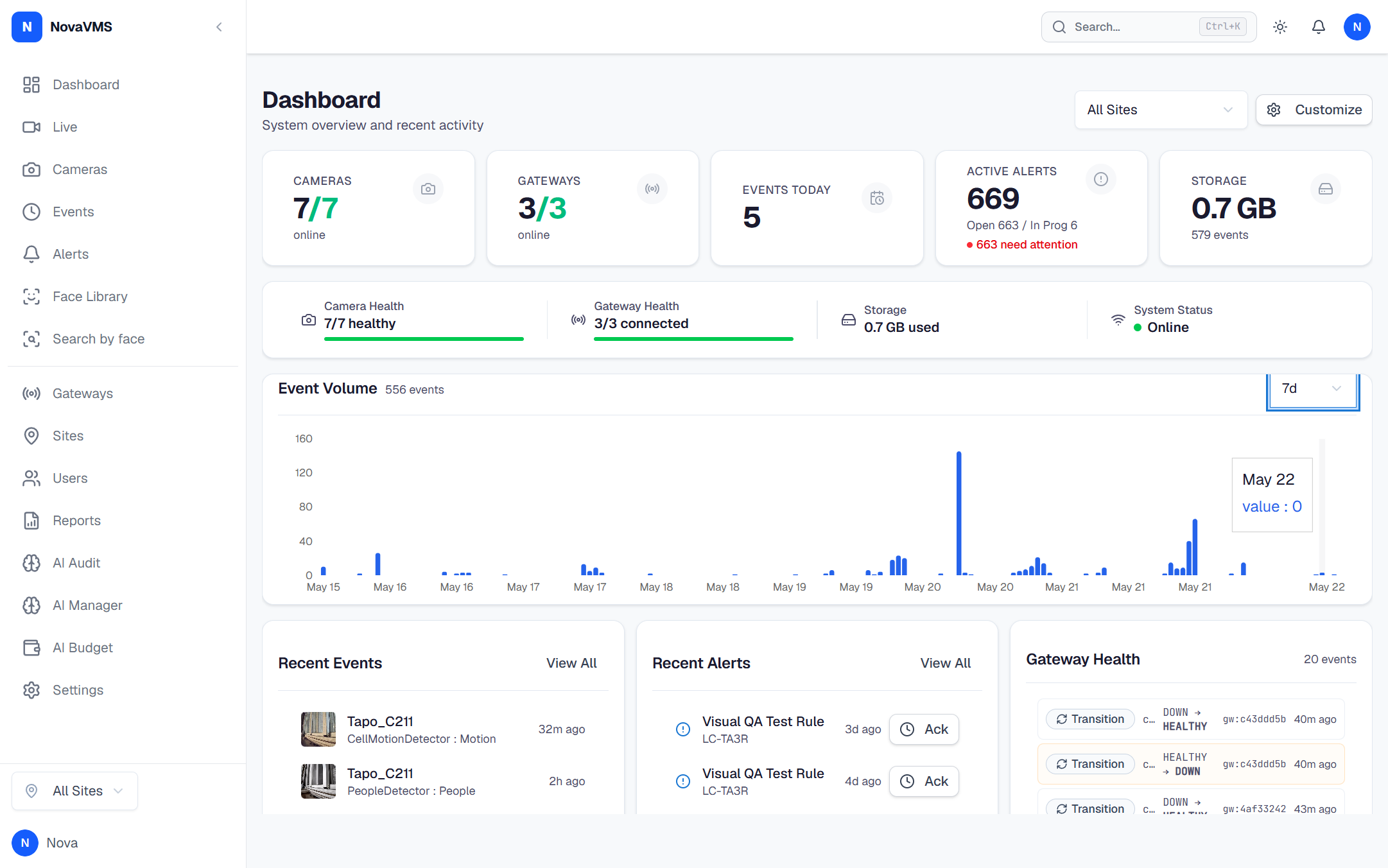Click the Customize button

click(x=1314, y=110)
